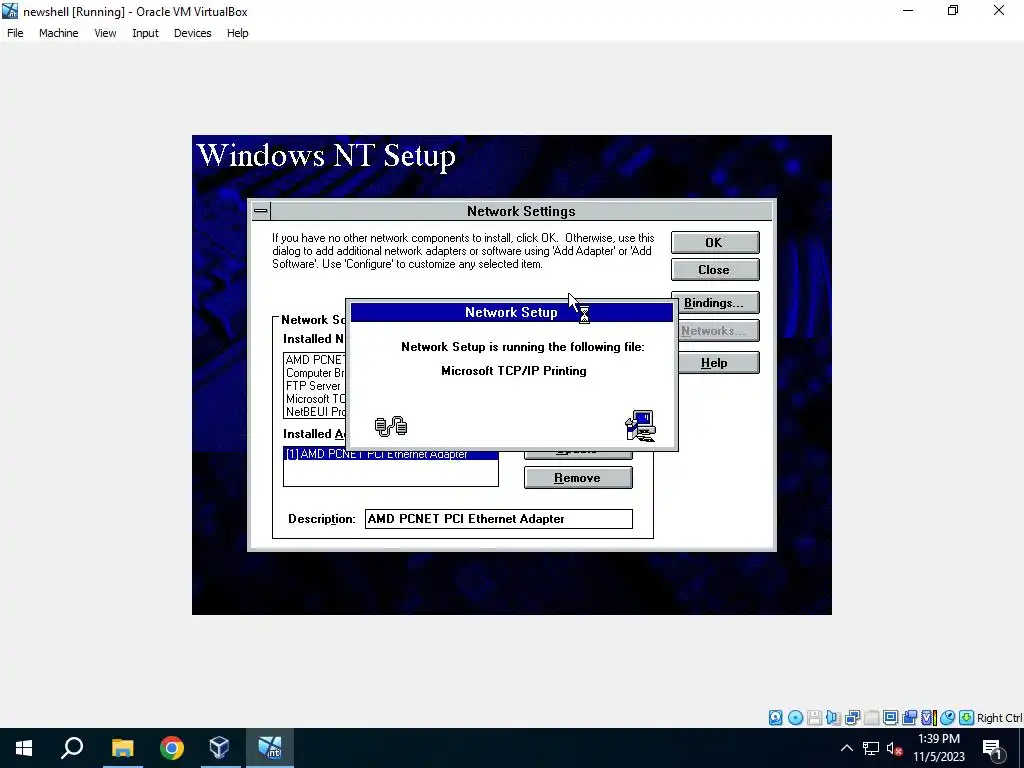Viewport: 1024px width, 768px height.
Task: Open the Devices menu
Action: 193,33
